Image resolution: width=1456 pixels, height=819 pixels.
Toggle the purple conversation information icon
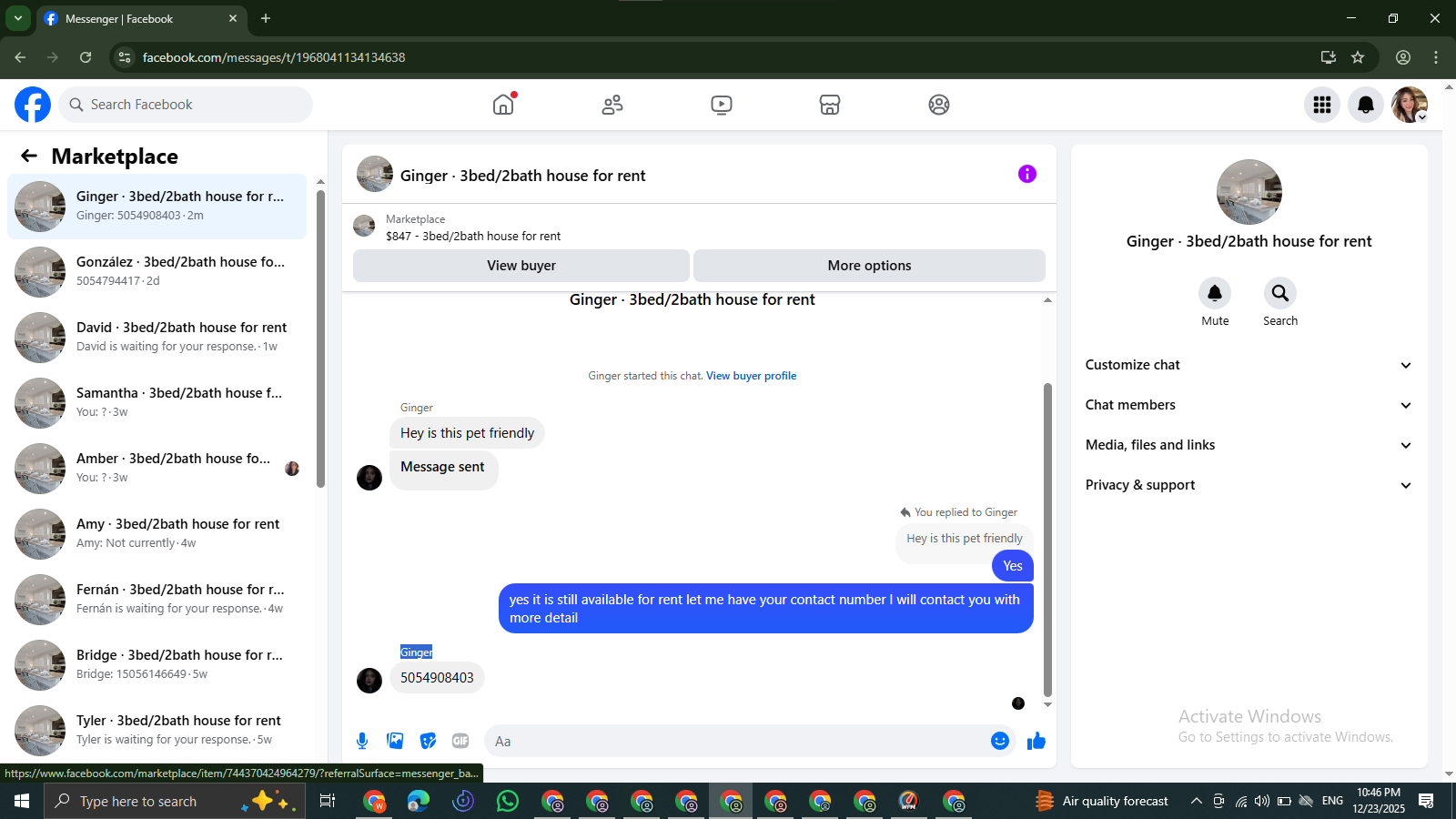[x=1027, y=174]
